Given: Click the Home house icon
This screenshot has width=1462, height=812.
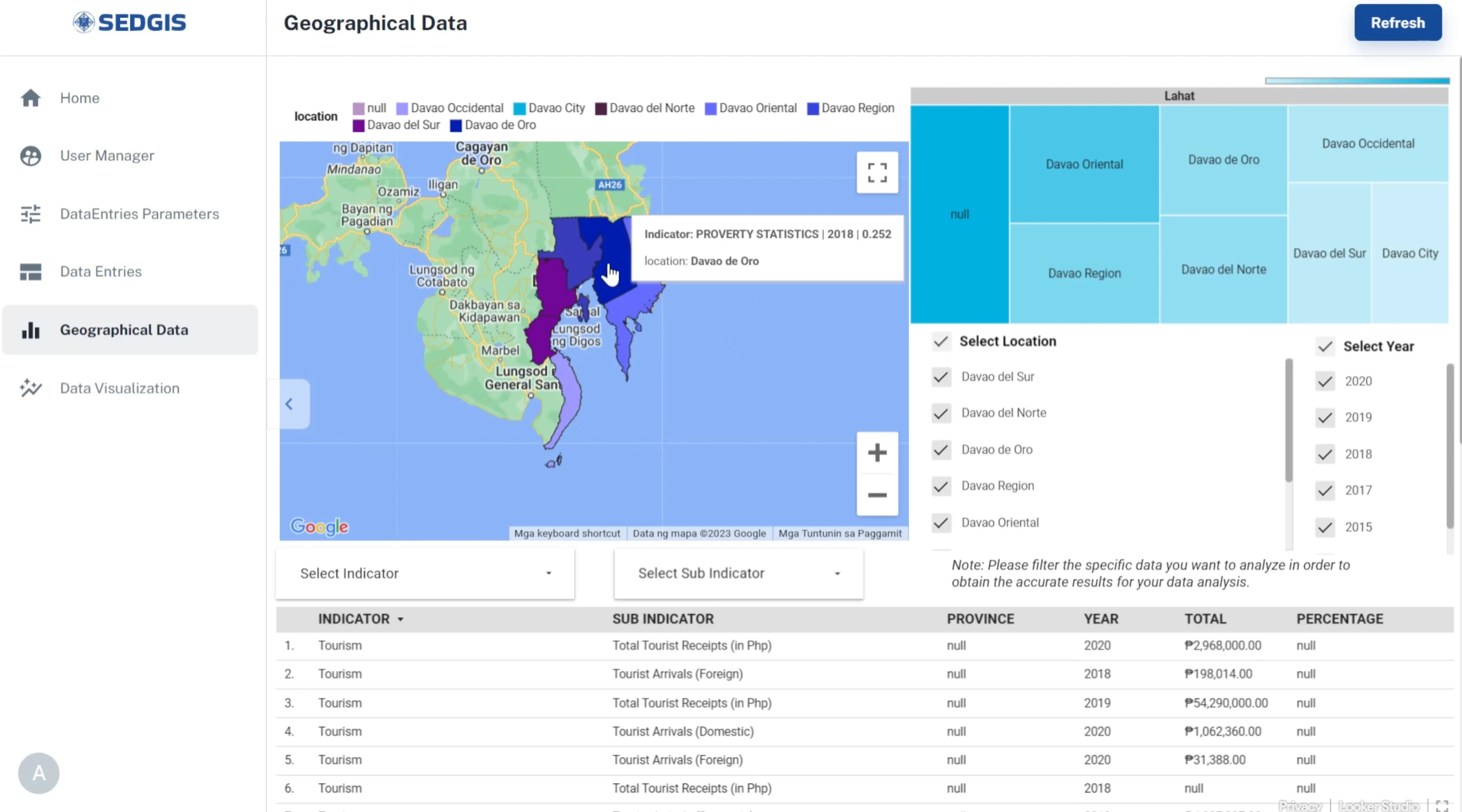Looking at the screenshot, I should (31, 98).
